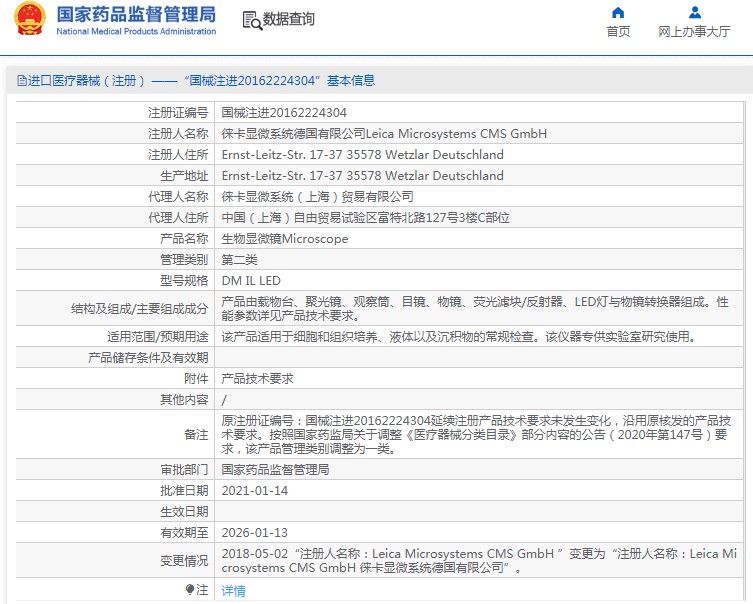Click the 备注 remarks text
Screen dimensions: 753x604
tap(476, 435)
